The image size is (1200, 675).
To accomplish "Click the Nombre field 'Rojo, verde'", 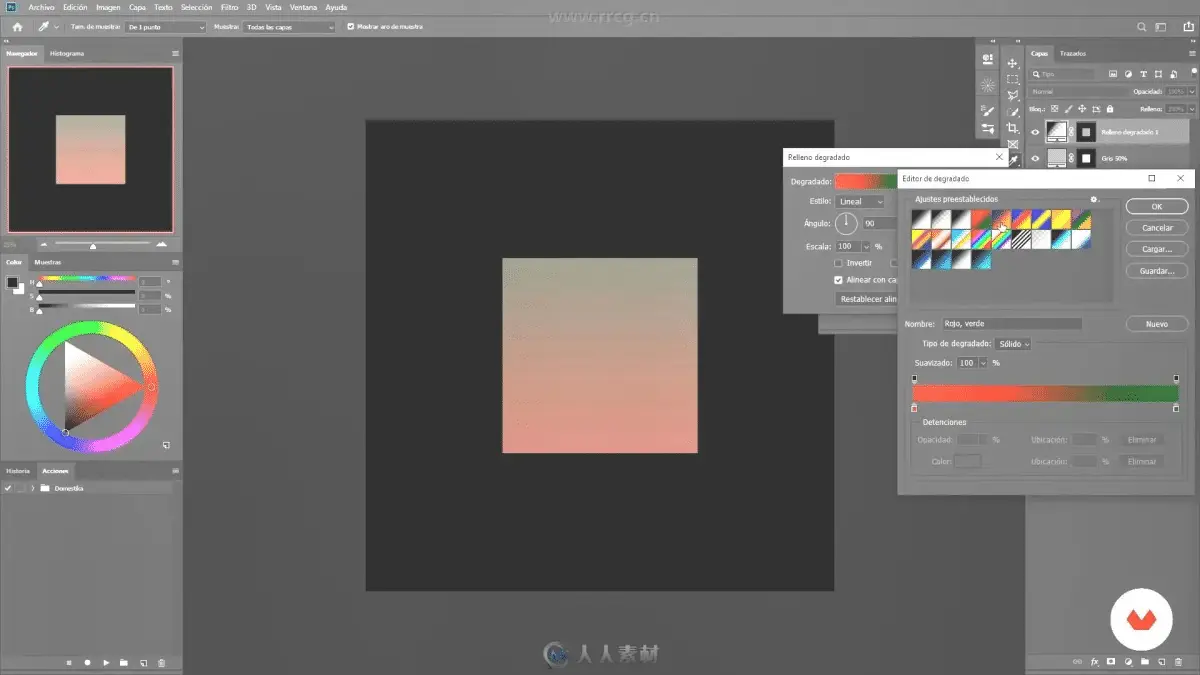I will pos(1011,324).
